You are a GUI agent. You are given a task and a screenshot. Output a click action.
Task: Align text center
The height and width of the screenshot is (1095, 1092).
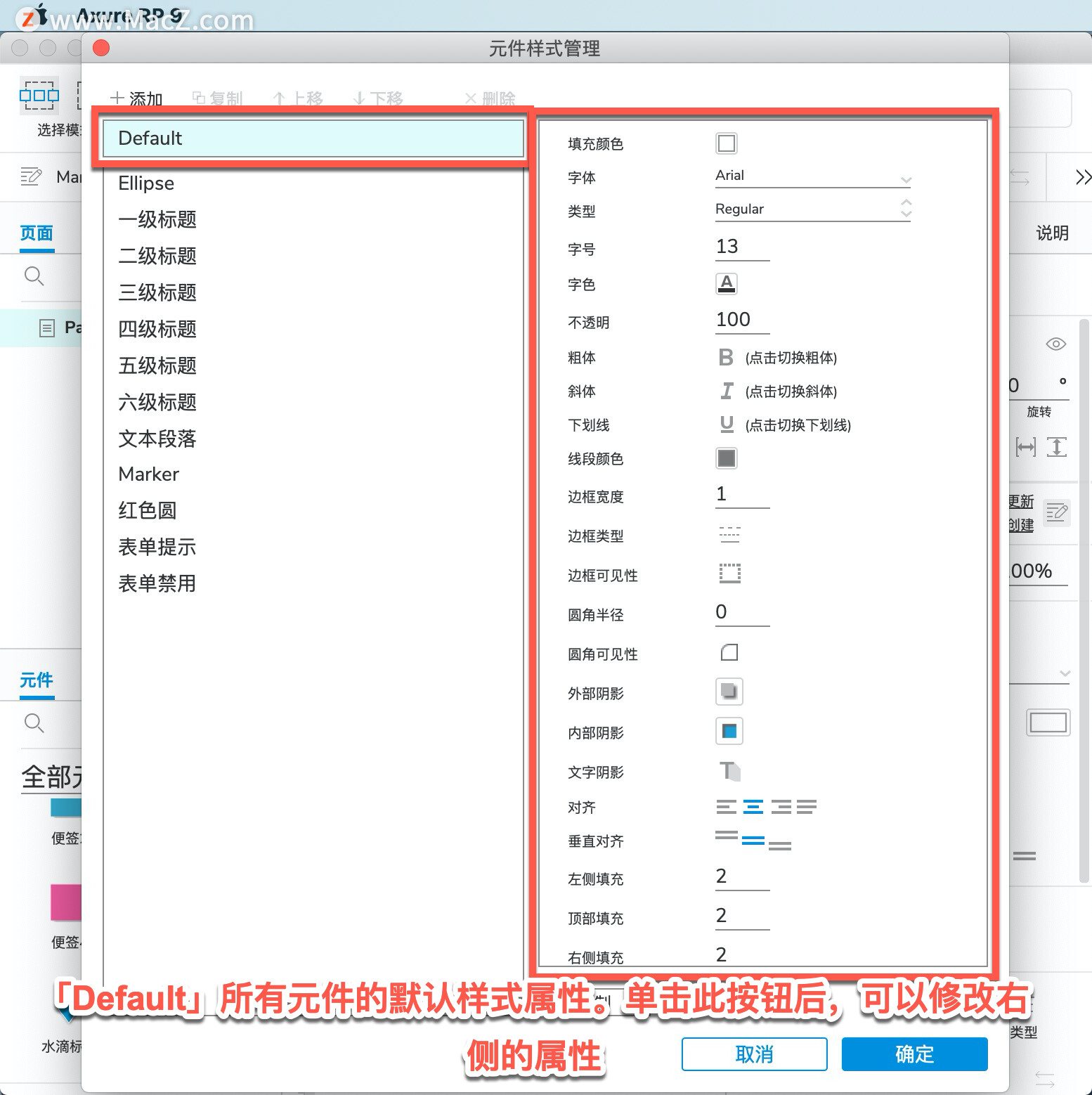753,807
